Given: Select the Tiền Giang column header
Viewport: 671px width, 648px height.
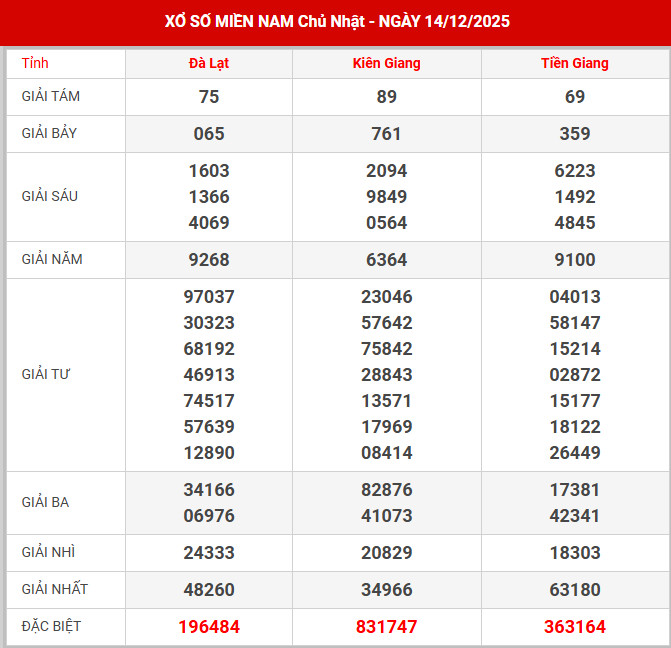Looking at the screenshot, I should coord(575,63).
